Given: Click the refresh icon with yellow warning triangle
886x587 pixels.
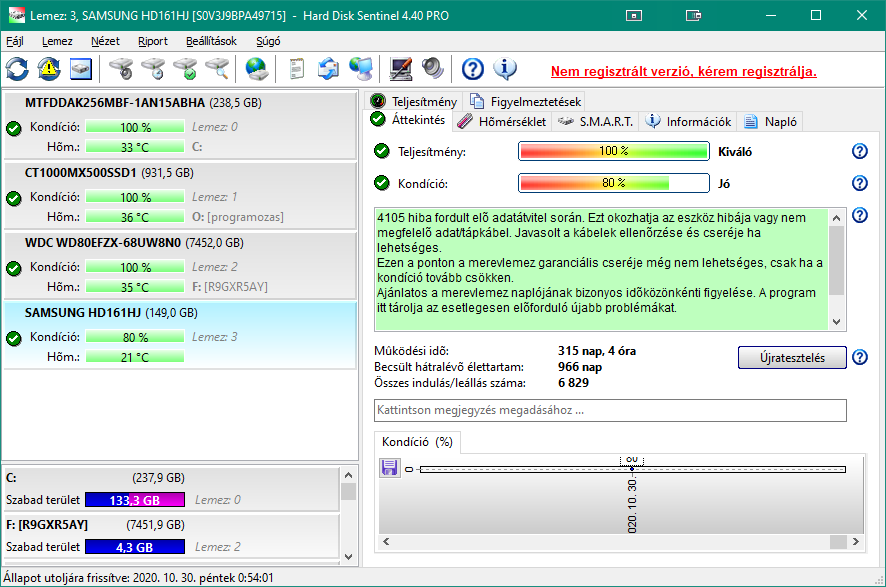Looking at the screenshot, I should 49,69.
